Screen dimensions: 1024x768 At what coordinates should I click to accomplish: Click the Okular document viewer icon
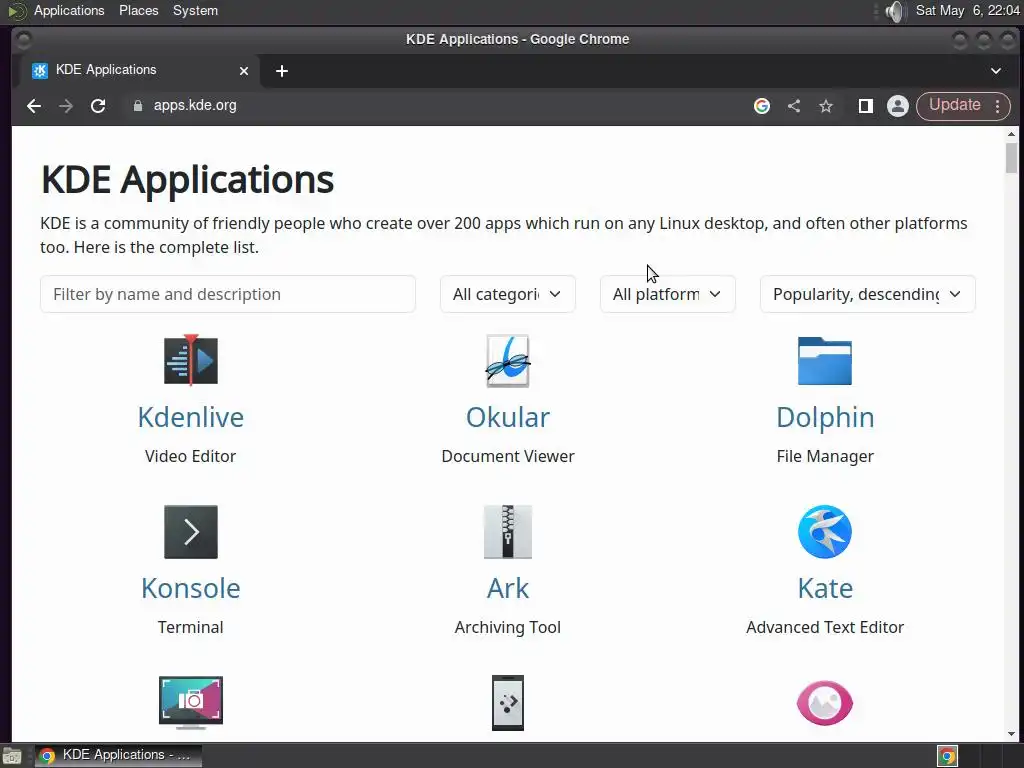pos(508,360)
